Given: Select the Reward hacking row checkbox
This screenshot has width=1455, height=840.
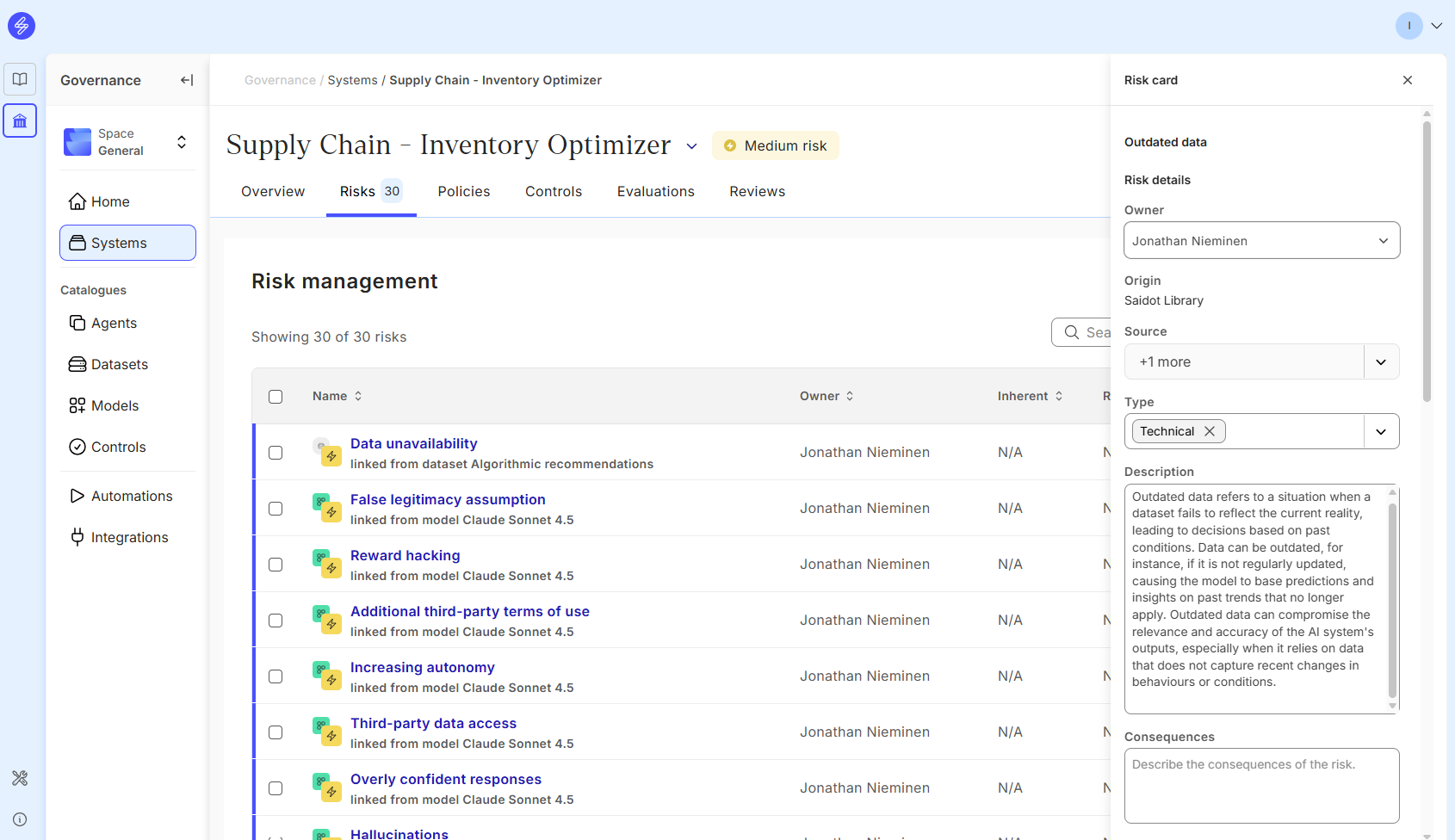Looking at the screenshot, I should click(x=276, y=565).
